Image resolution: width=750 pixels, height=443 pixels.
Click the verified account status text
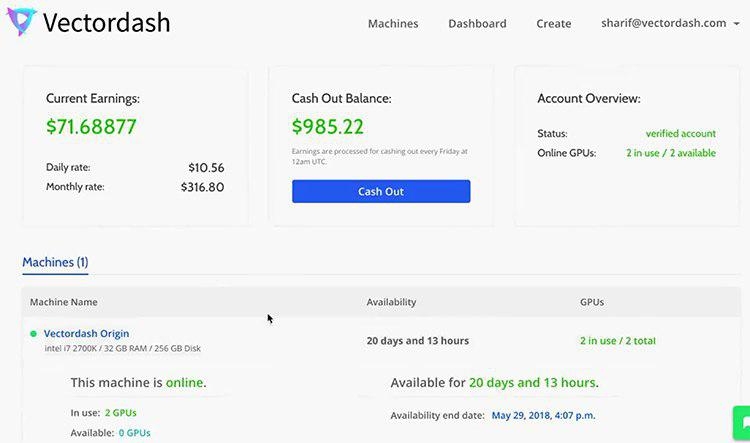tap(681, 134)
